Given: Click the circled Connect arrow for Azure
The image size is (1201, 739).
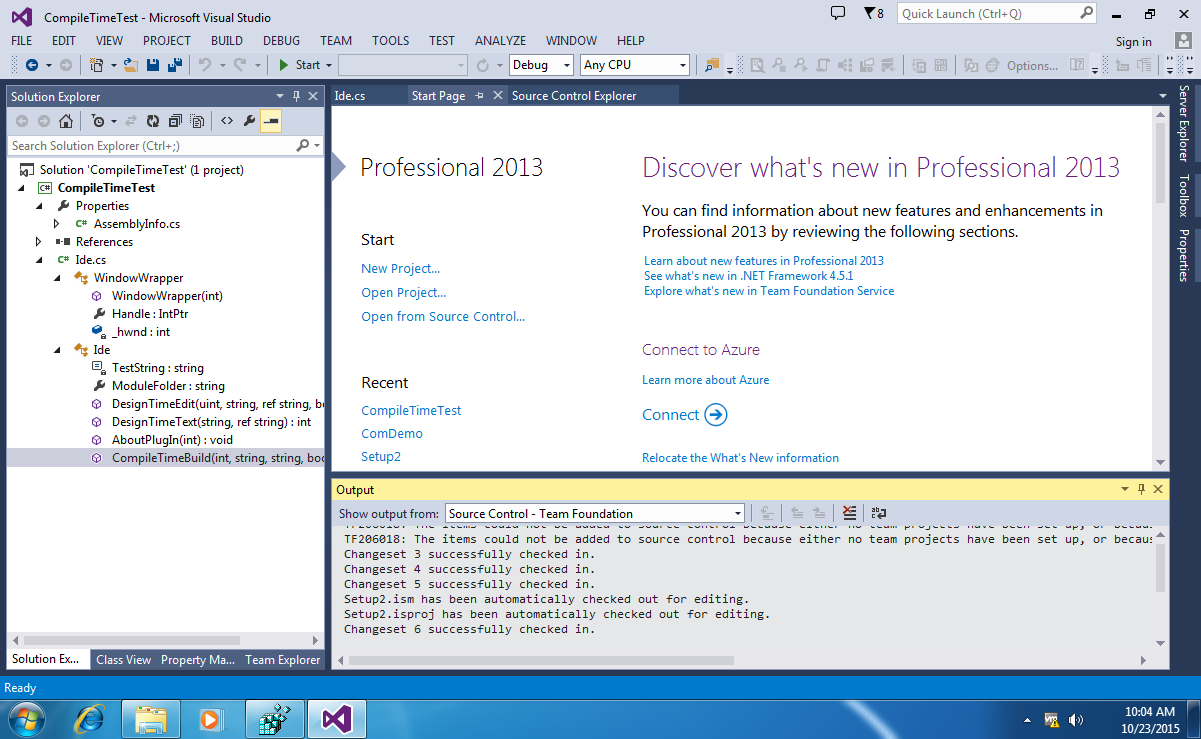Looking at the screenshot, I should click(x=715, y=415).
